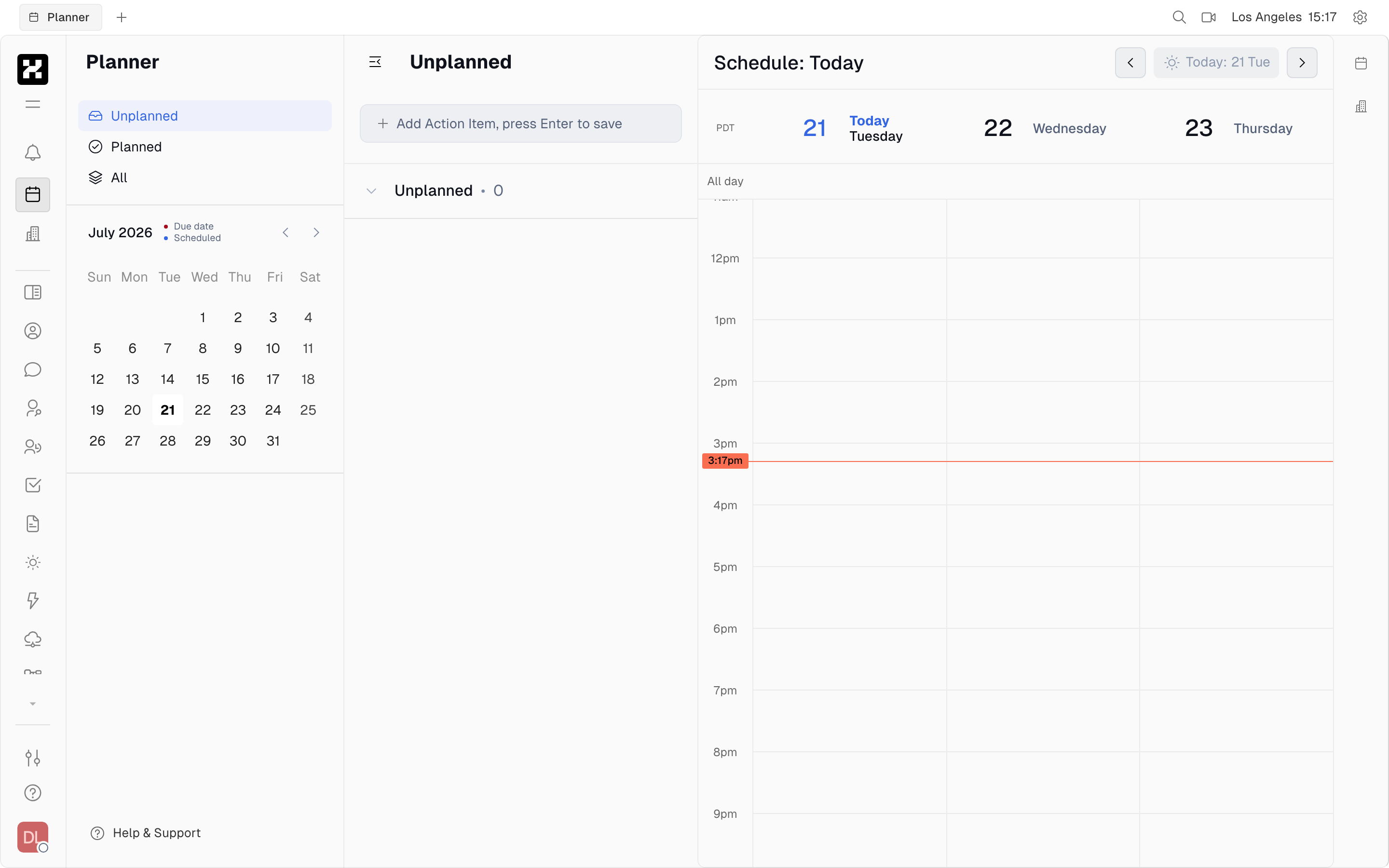This screenshot has width=1389, height=868.
Task: Open the sun icon in left sidebar
Action: (33, 563)
